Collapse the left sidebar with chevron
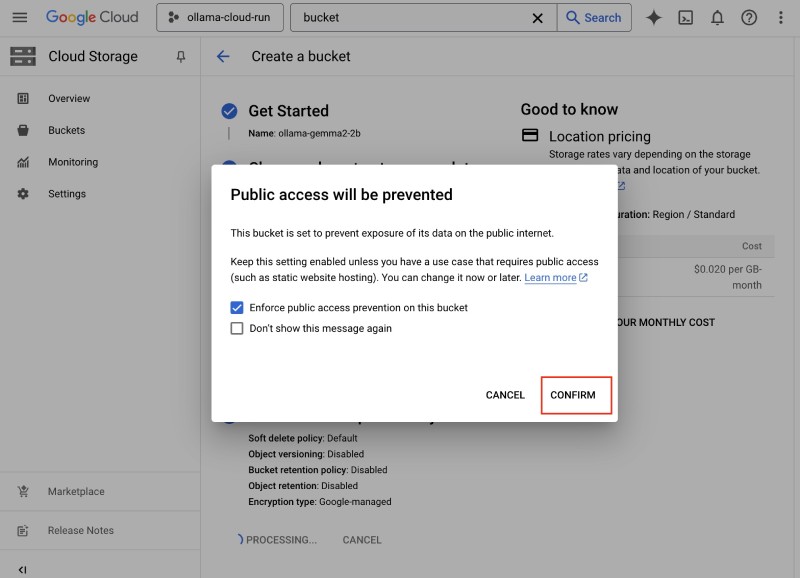800x578 pixels. [x=22, y=569]
